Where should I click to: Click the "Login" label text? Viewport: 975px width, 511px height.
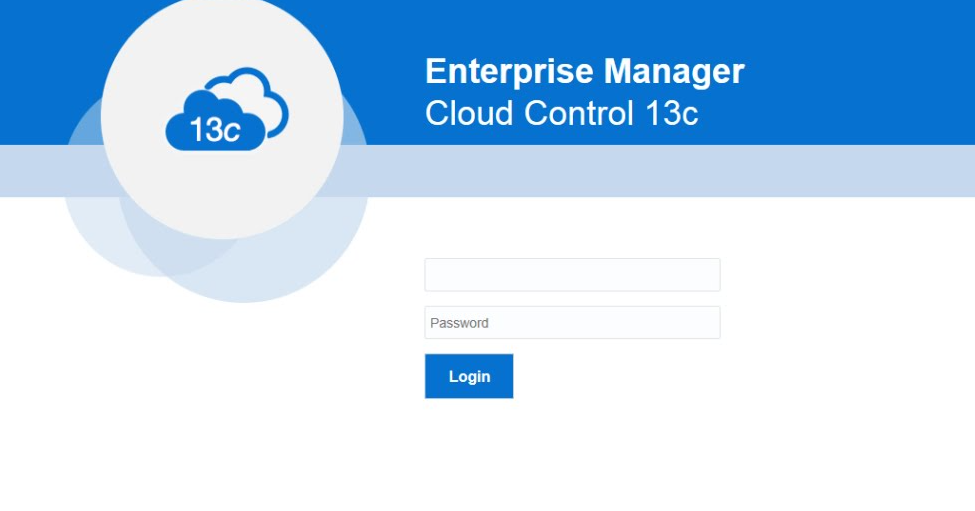(469, 377)
